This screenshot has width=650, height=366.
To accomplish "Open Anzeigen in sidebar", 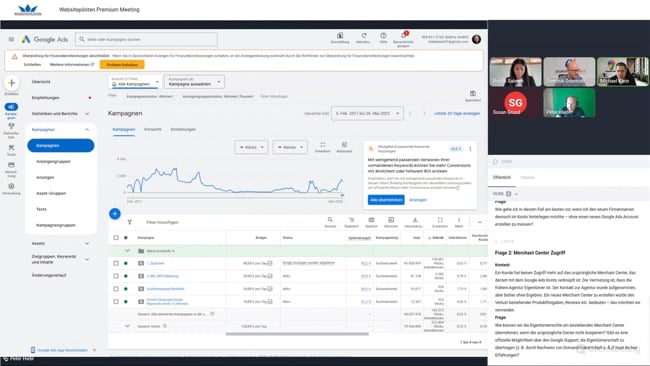I will pos(45,177).
